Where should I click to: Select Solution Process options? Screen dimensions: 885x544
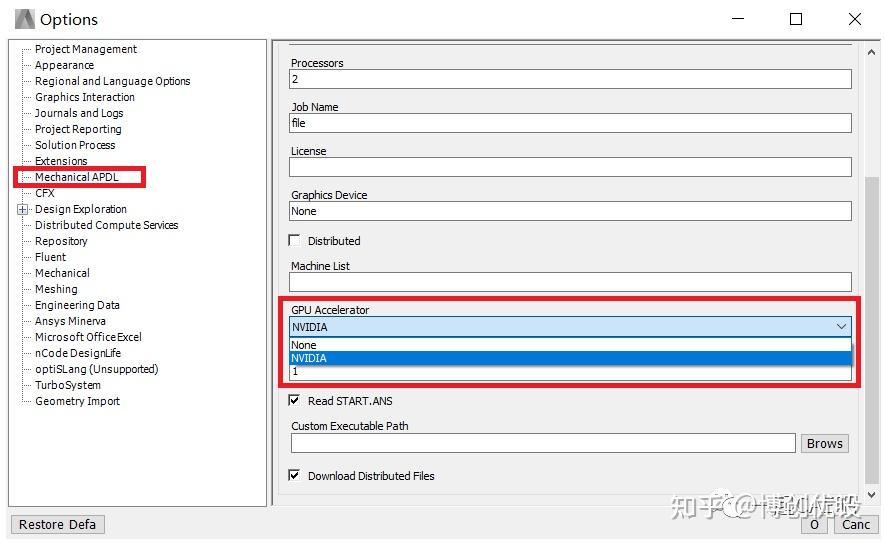75,145
